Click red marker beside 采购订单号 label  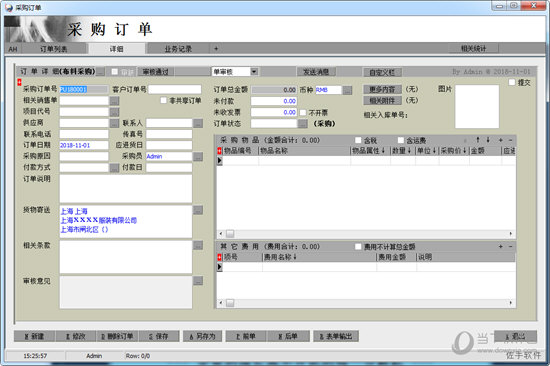[x=19, y=82]
